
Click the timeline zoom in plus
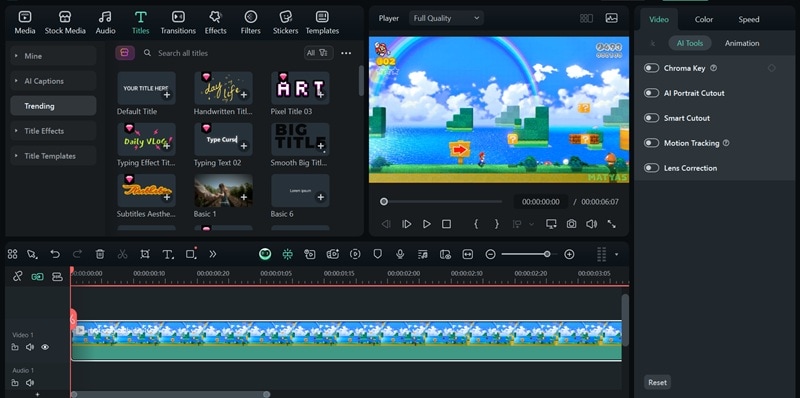(569, 254)
